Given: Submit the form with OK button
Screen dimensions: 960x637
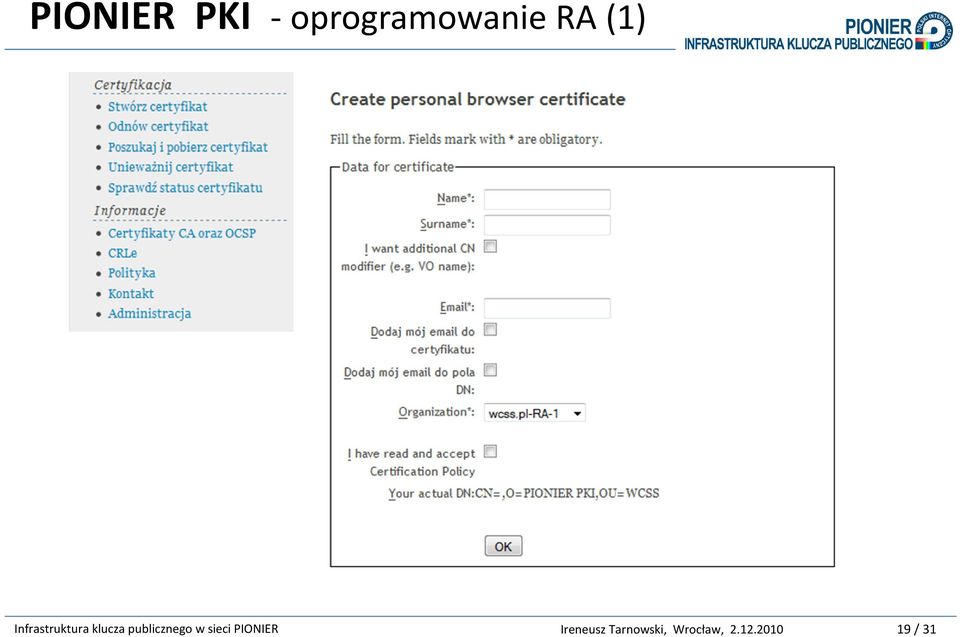Looking at the screenshot, I should (503, 546).
